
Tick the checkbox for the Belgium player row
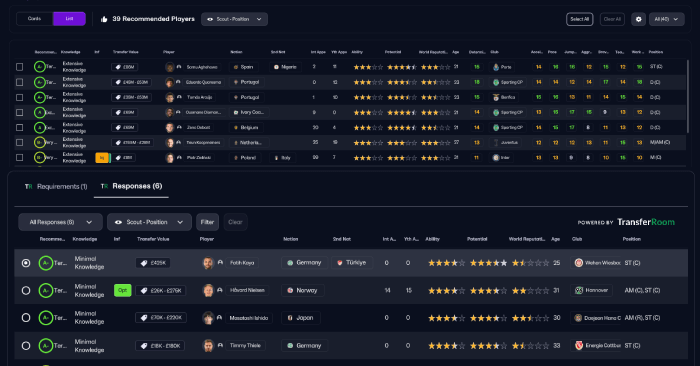pyautogui.click(x=20, y=128)
